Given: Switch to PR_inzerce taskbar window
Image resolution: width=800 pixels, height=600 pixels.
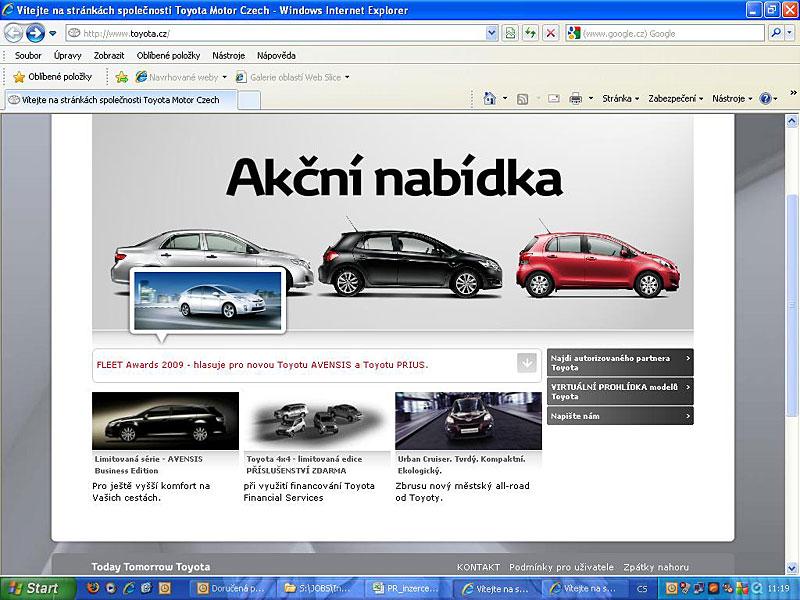Looking at the screenshot, I should [408, 589].
